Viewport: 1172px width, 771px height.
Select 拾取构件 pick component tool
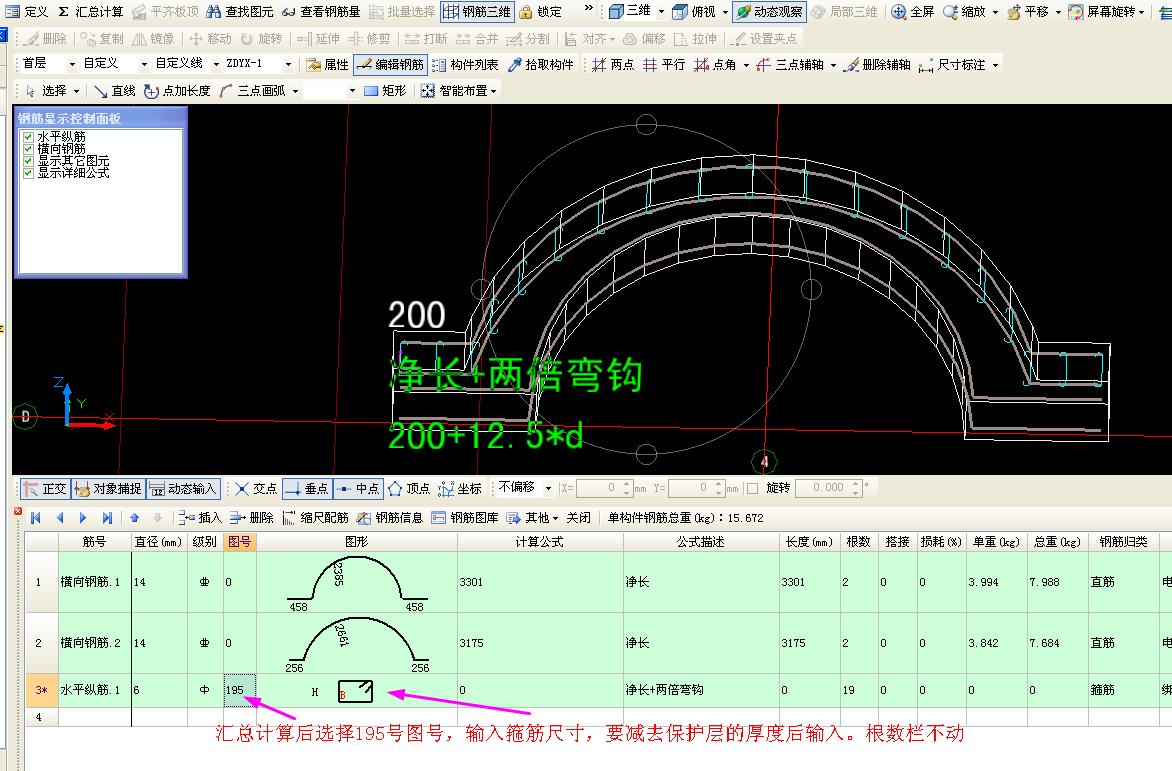point(540,64)
